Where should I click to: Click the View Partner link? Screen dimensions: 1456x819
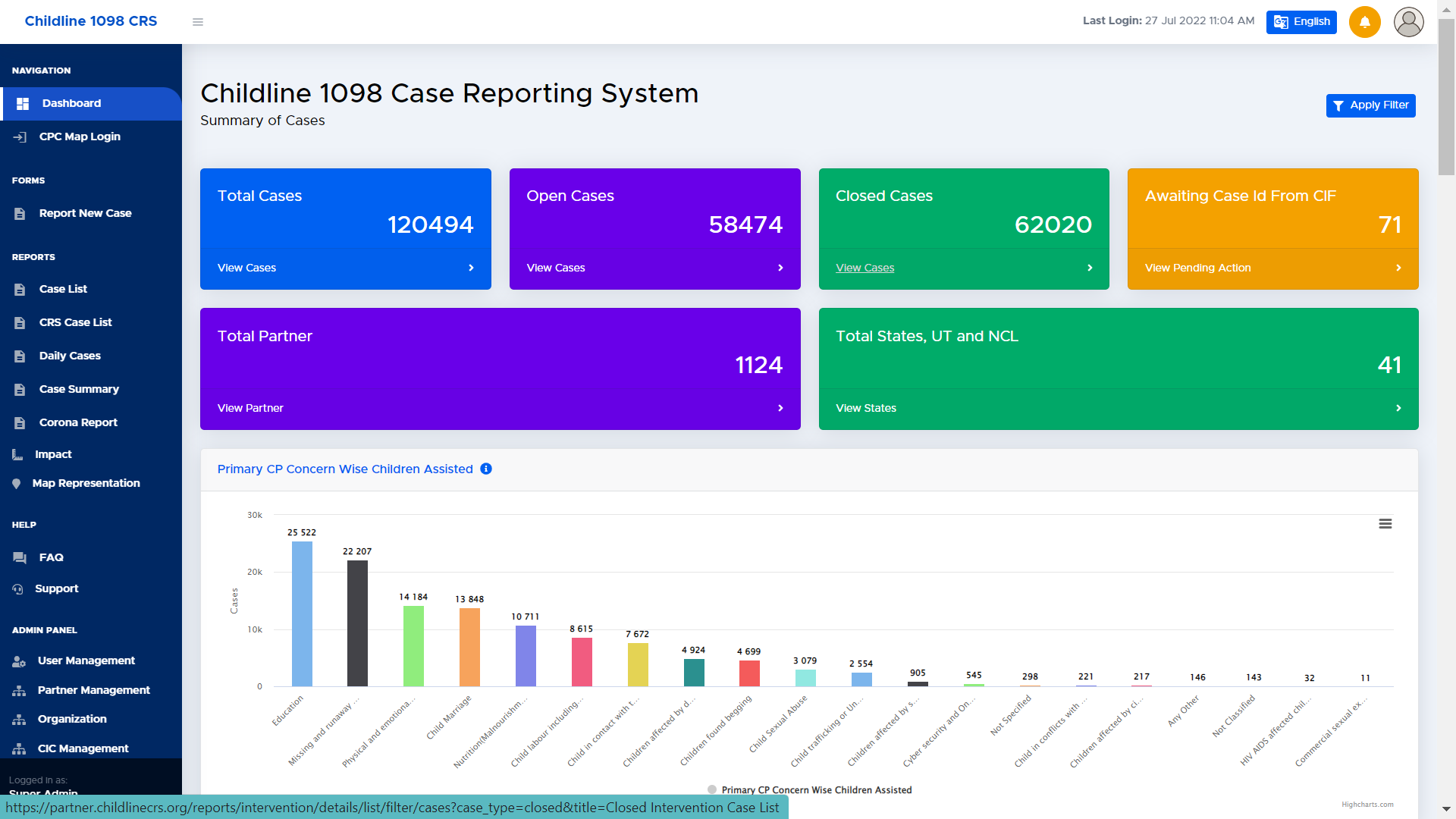click(x=250, y=408)
